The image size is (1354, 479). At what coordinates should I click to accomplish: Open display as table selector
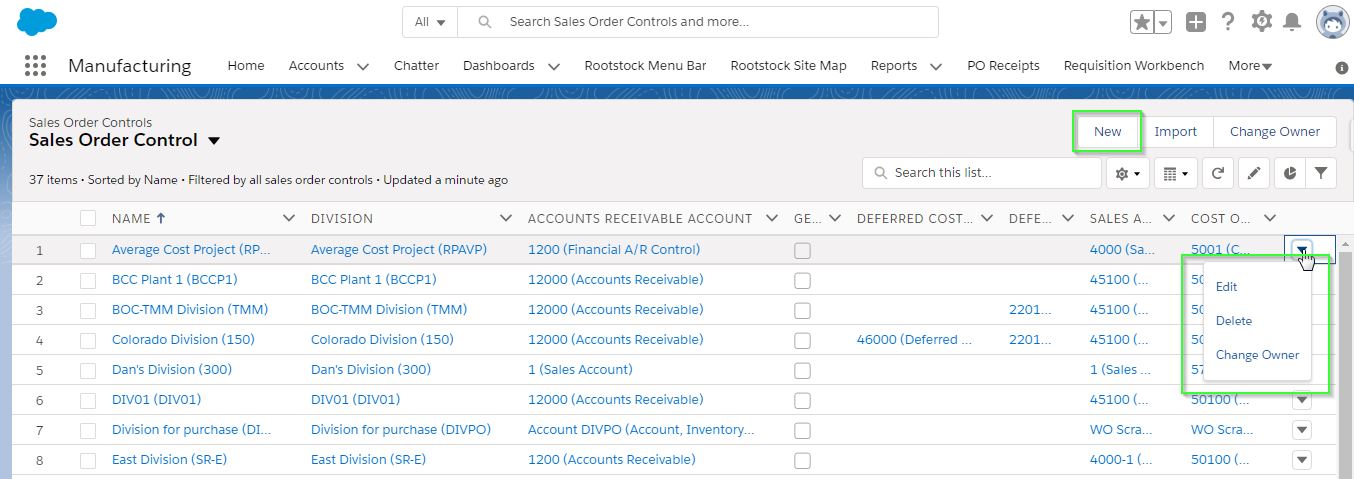[x=1175, y=173]
